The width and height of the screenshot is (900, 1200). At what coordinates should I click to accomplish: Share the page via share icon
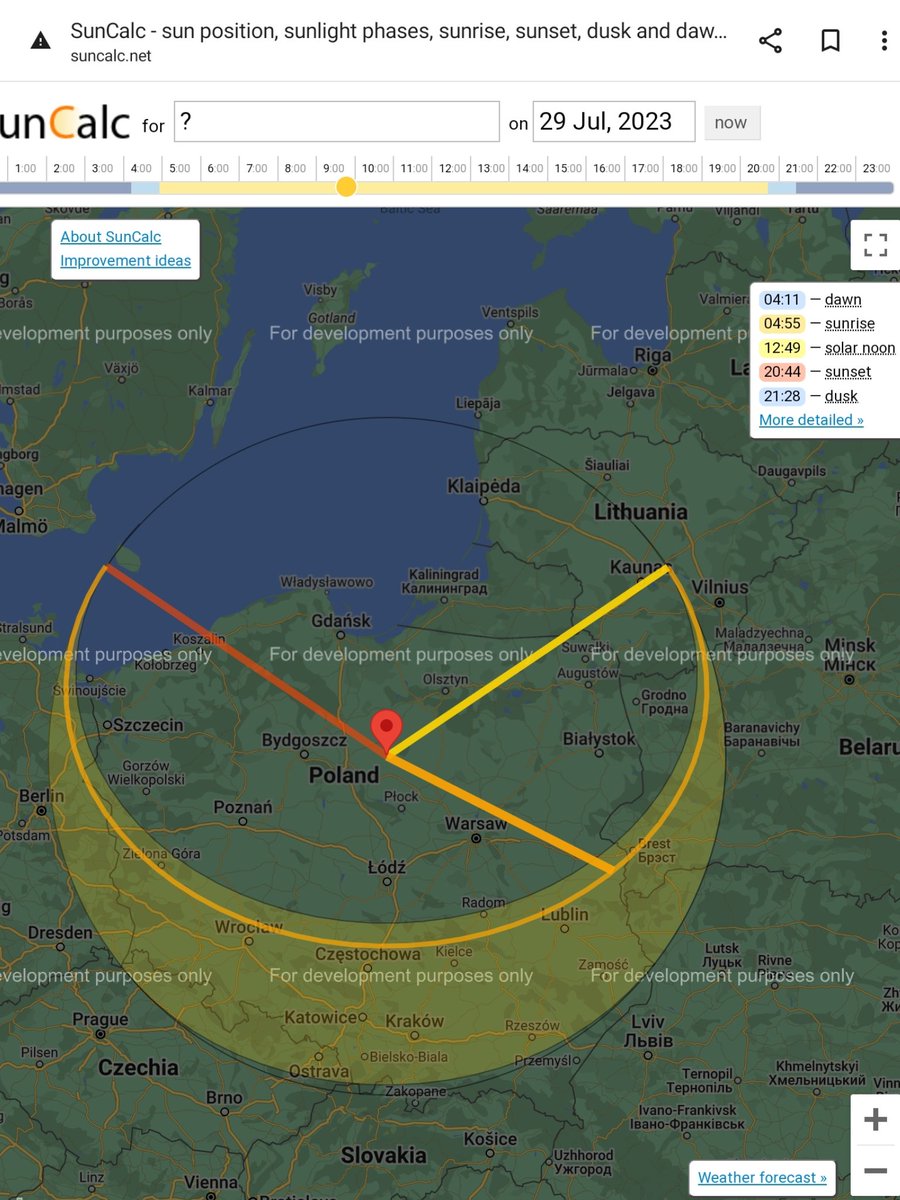tap(770, 41)
